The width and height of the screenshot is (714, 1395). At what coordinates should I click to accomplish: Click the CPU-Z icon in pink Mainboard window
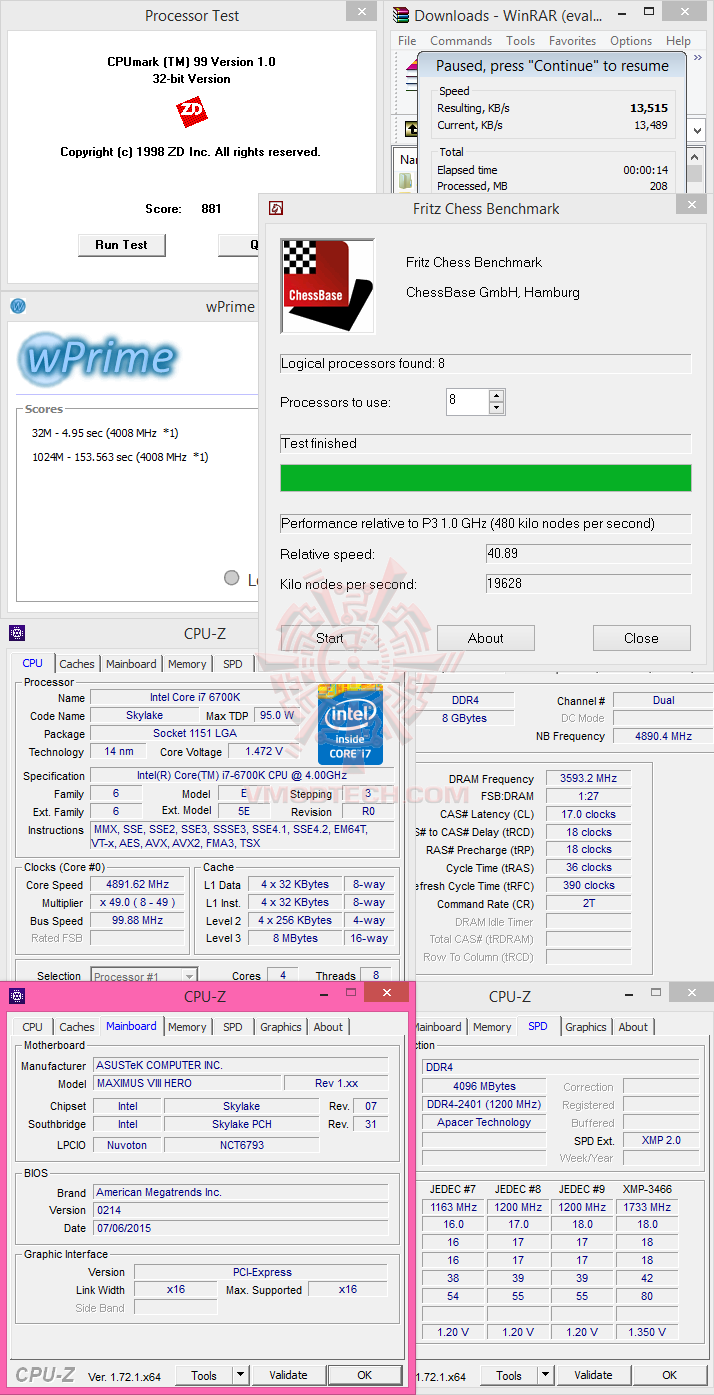[x=16, y=995]
